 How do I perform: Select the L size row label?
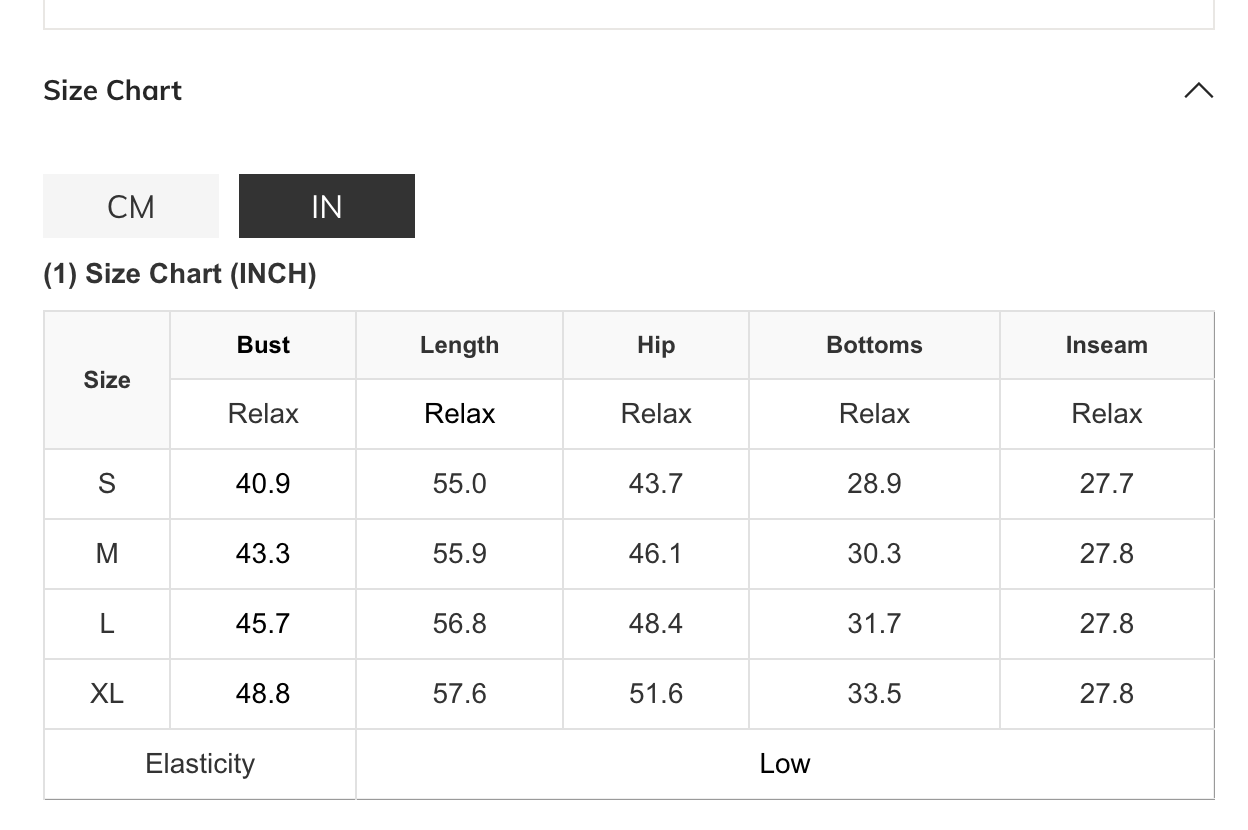click(107, 624)
